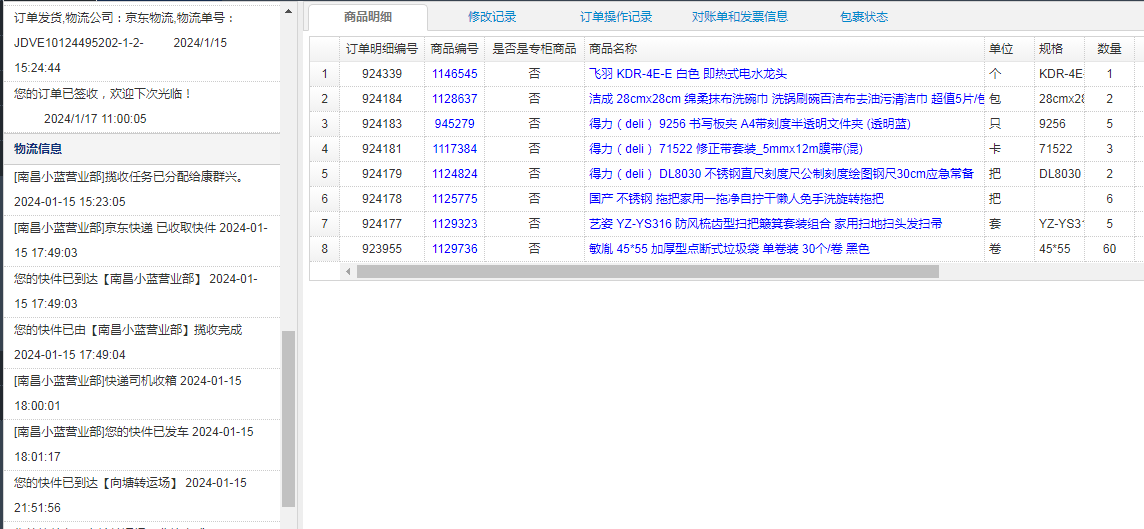Open 得力 DL8030 不锈钢直尺 product link
The height and width of the screenshot is (529, 1144).
pos(781,174)
